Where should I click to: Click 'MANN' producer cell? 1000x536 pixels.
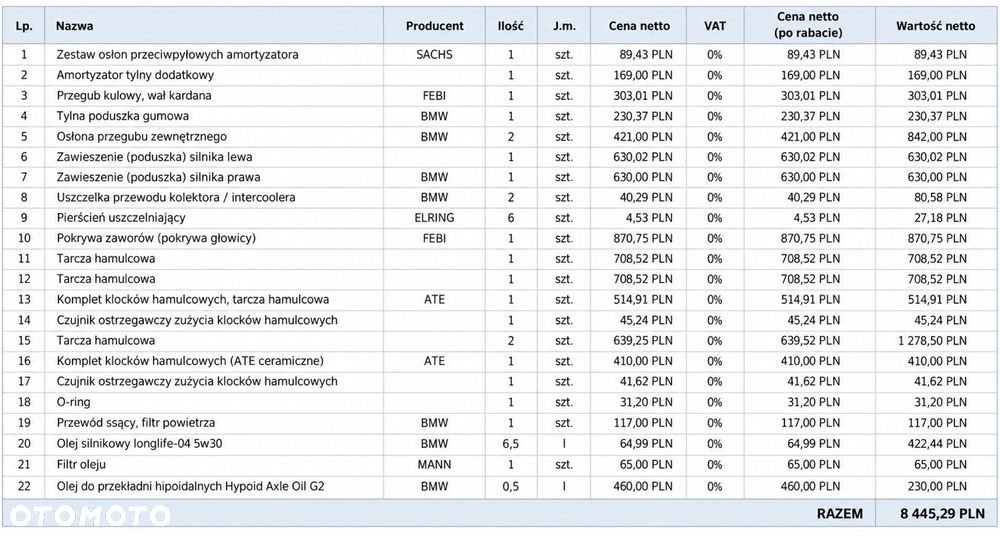point(434,465)
